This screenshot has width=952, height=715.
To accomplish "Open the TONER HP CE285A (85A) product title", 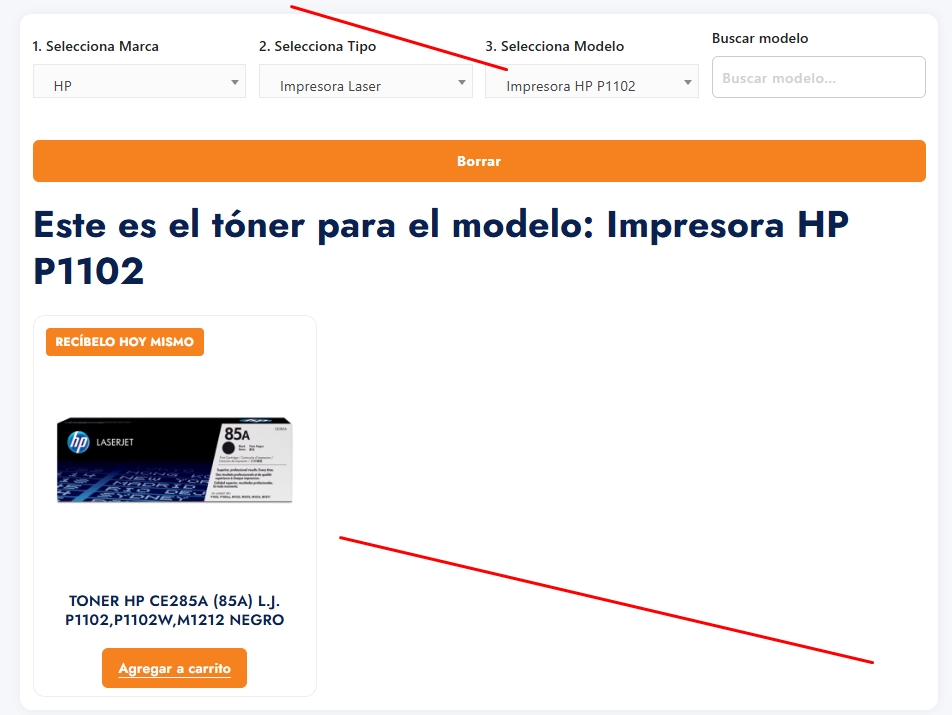I will click(x=175, y=610).
